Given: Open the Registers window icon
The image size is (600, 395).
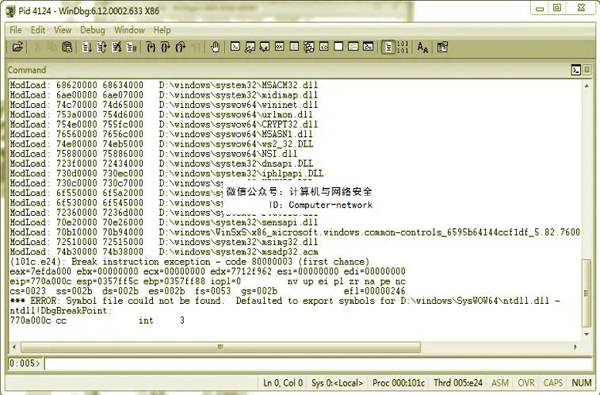Looking at the screenshot, I should [280, 47].
